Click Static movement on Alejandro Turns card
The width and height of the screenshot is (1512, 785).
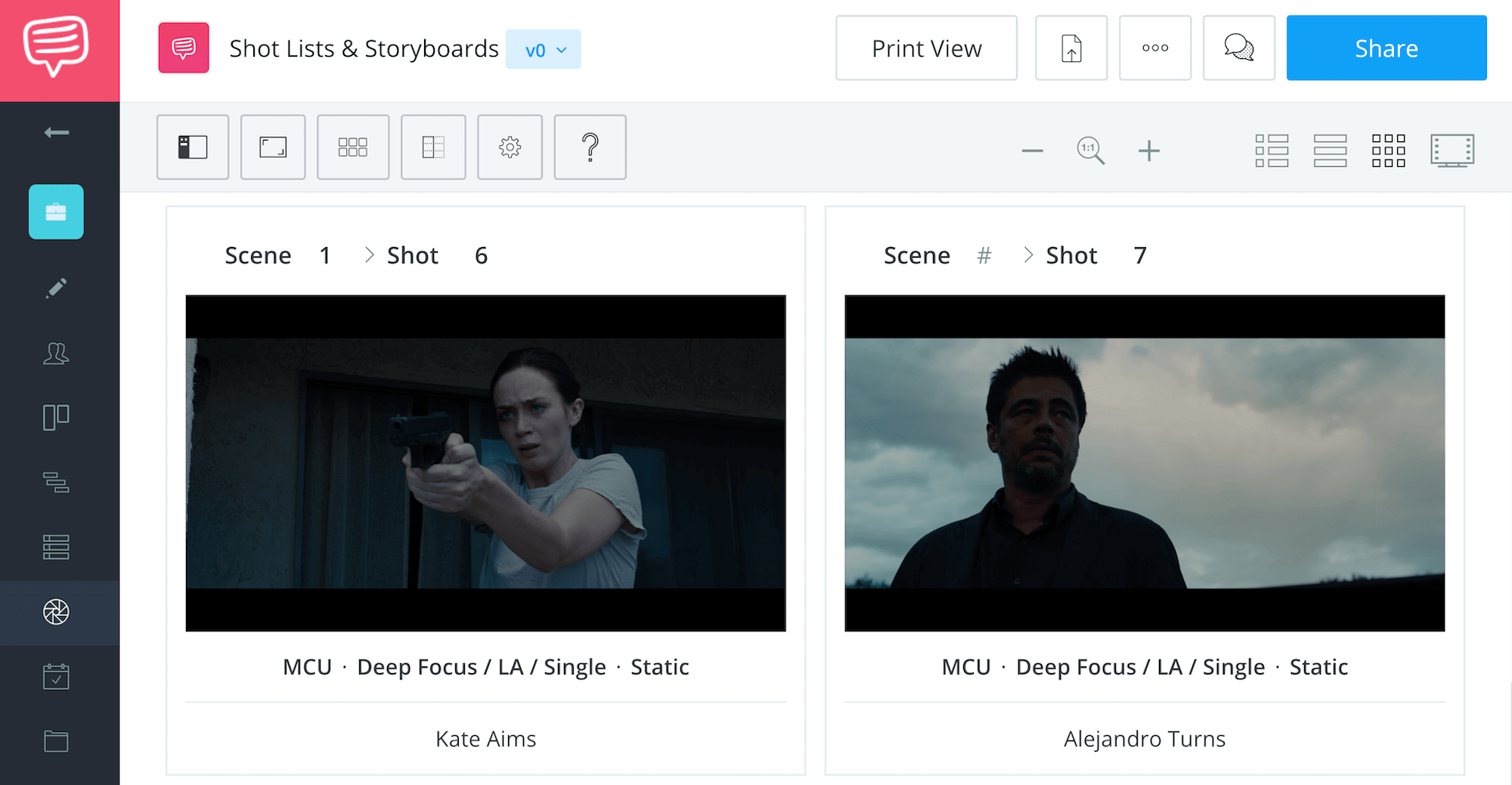pyautogui.click(x=1318, y=667)
